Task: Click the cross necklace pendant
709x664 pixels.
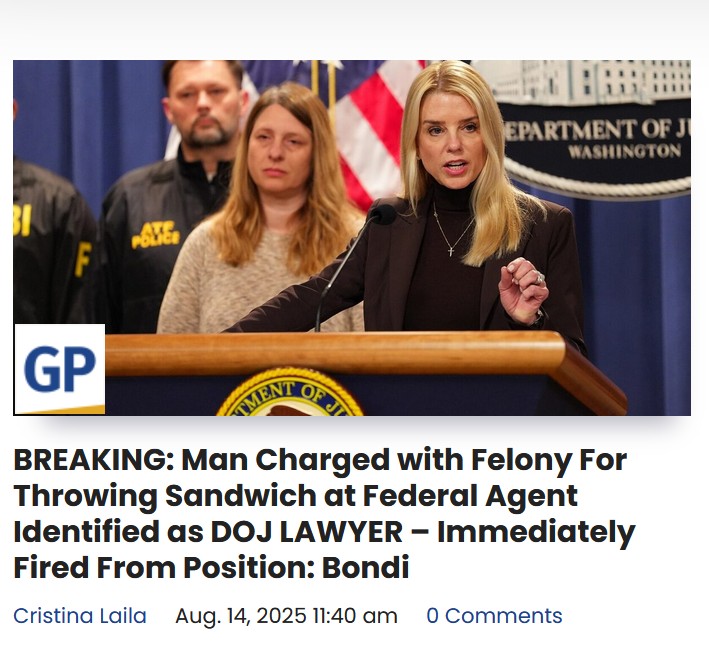Action: [x=451, y=251]
